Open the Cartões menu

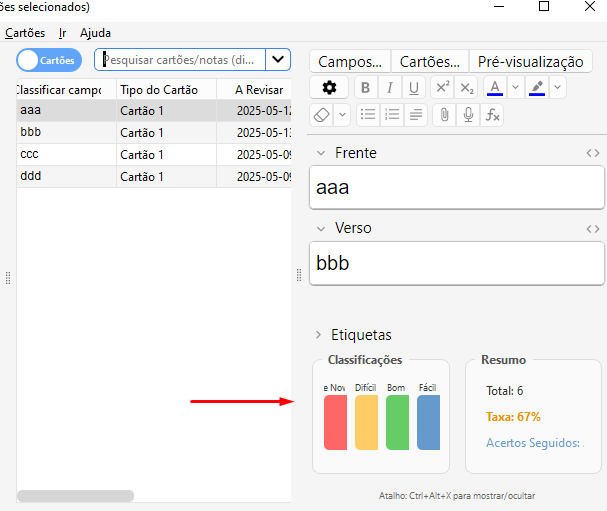coord(25,33)
